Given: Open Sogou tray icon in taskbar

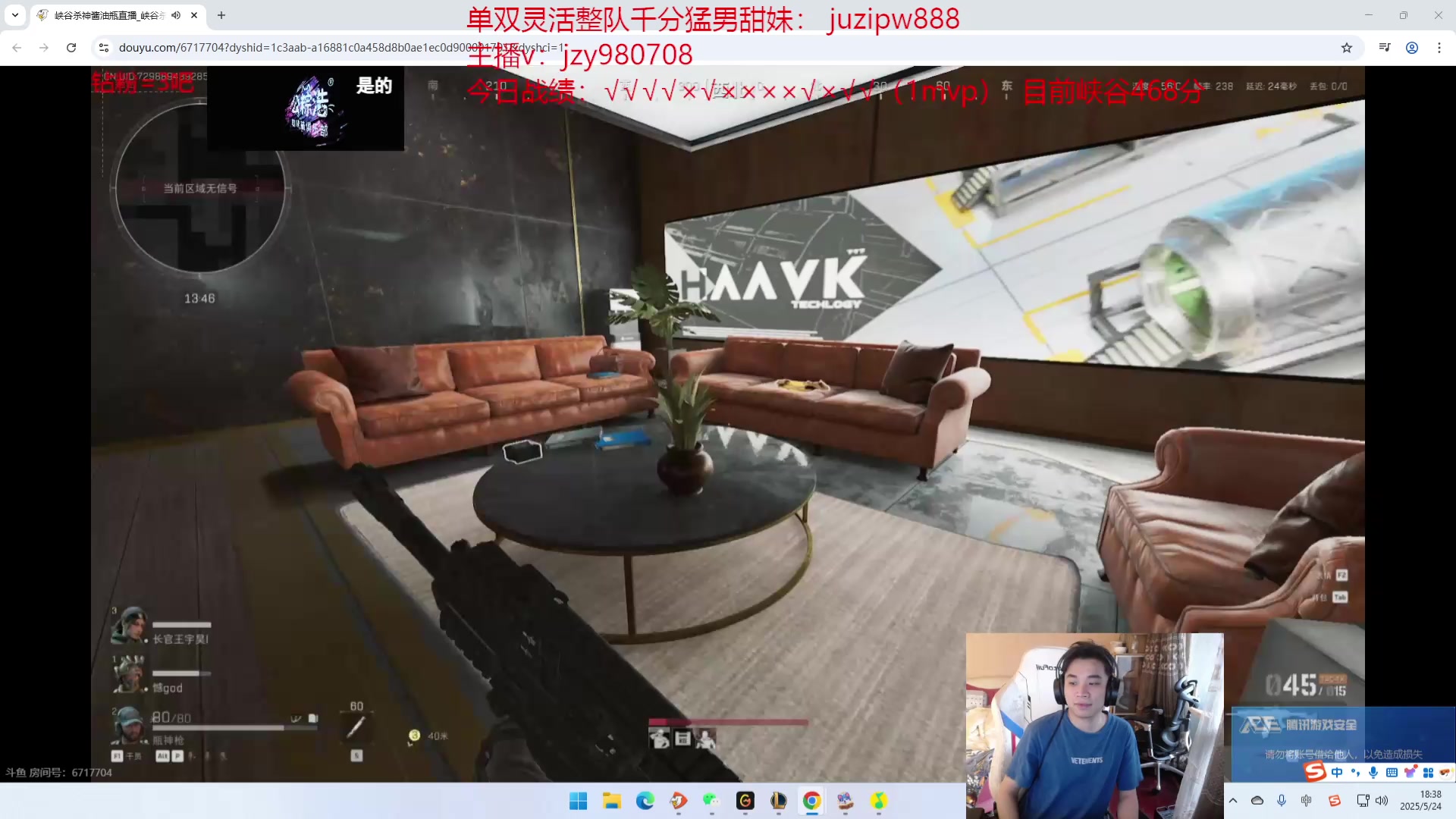Looking at the screenshot, I should click(1335, 801).
